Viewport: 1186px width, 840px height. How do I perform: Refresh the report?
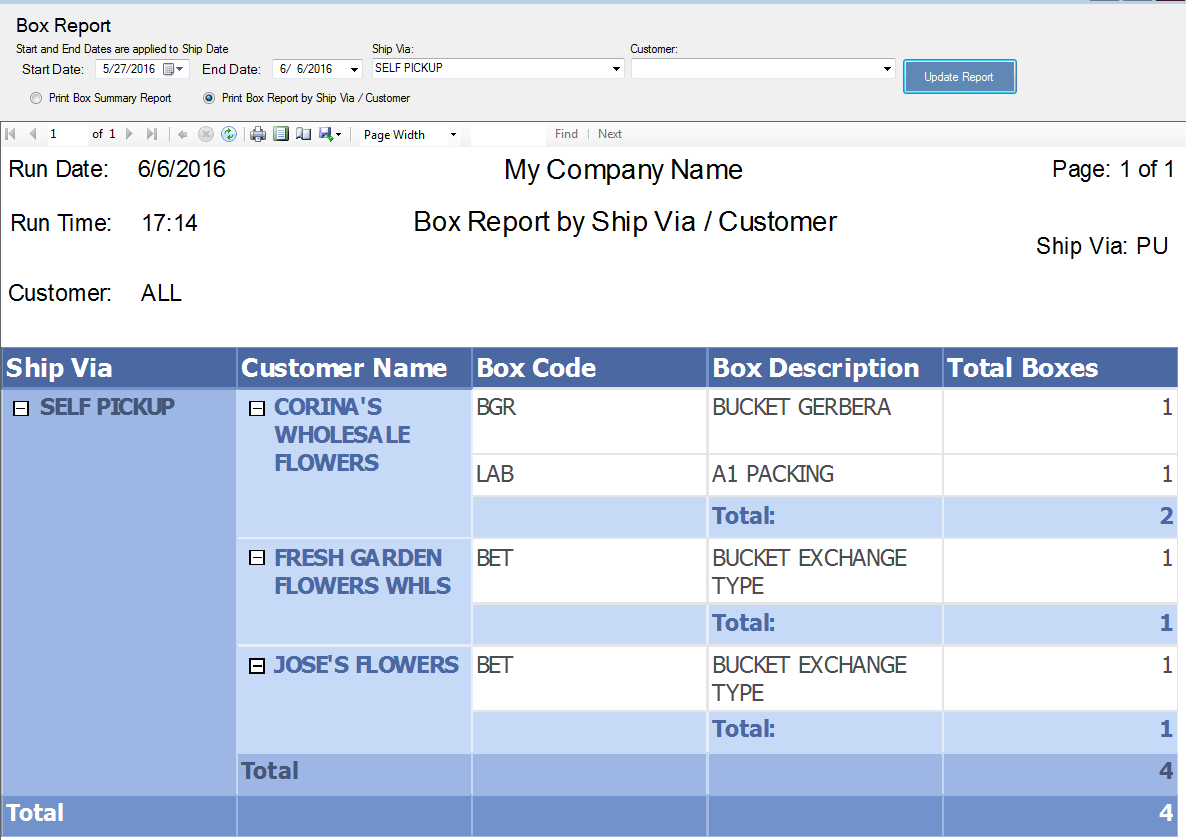pyautogui.click(x=228, y=134)
